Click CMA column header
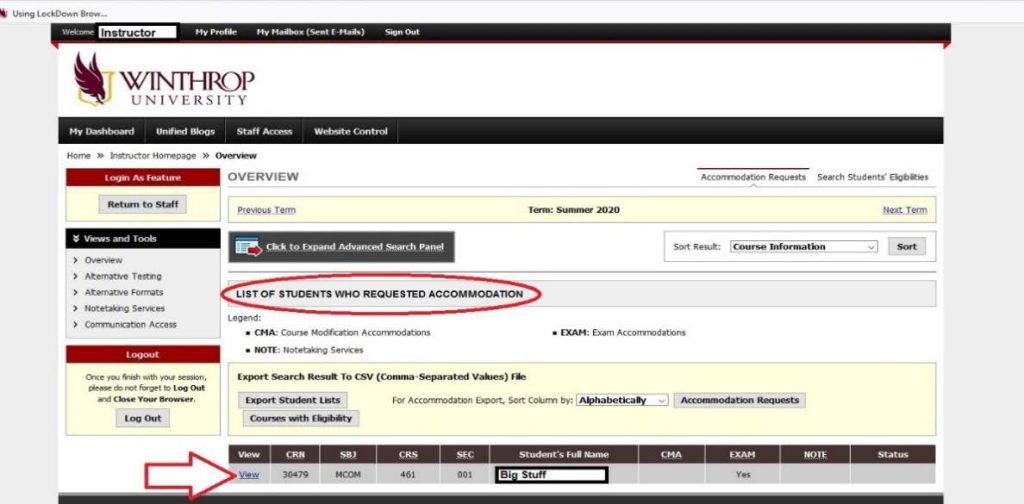 point(671,454)
